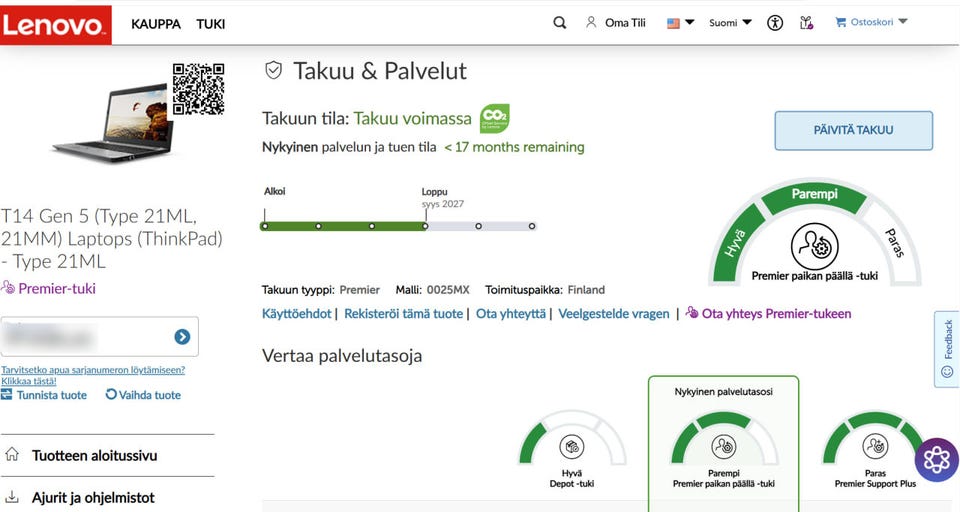Open the country flag dropdown
This screenshot has height=512, width=960.
[x=680, y=23]
